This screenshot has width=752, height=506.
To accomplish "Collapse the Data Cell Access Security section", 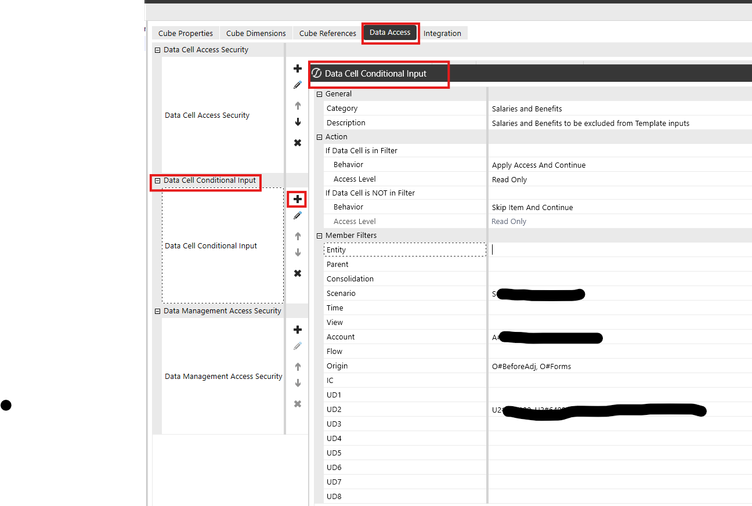I will point(157,50).
